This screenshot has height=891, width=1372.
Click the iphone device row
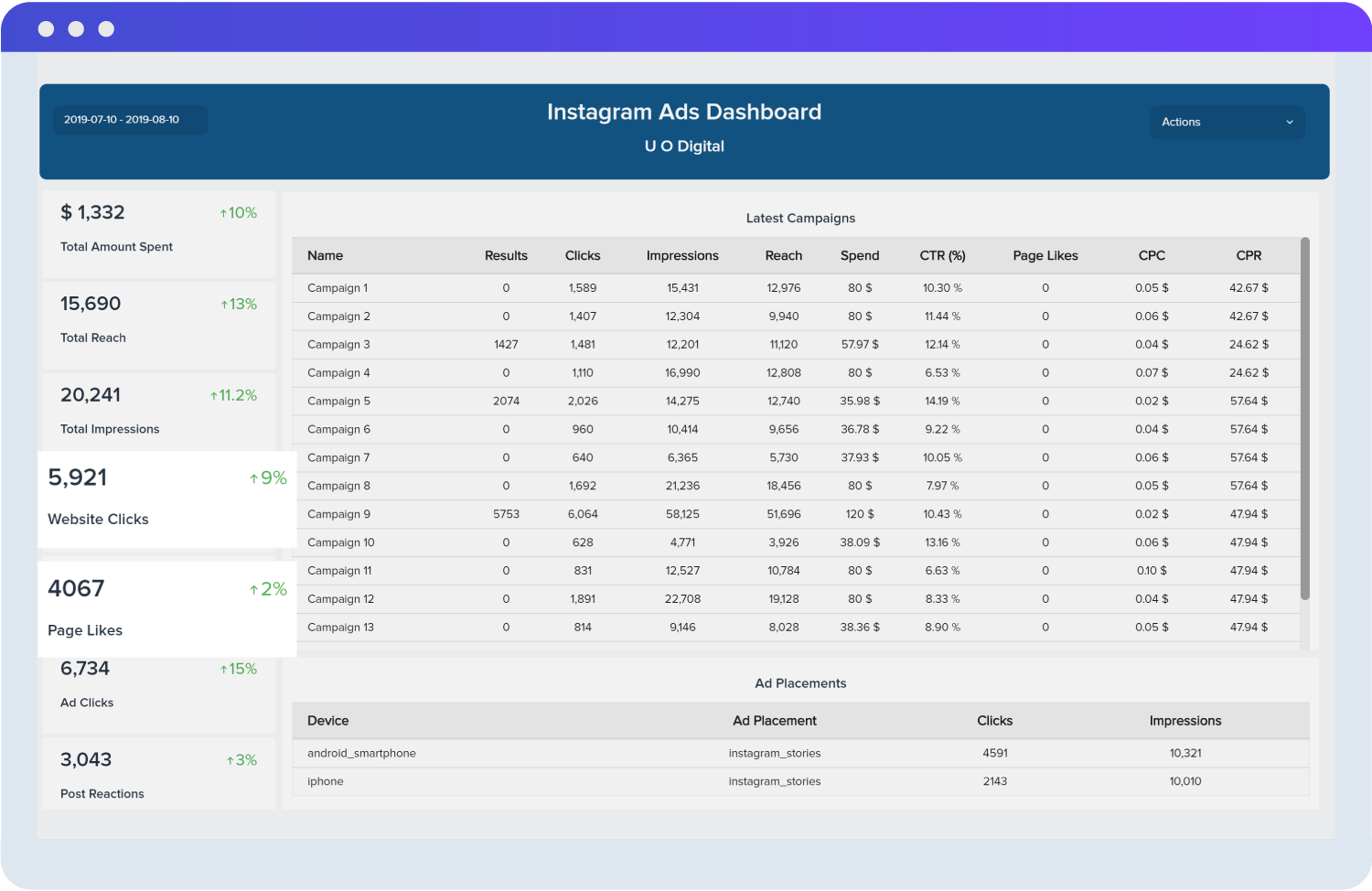tap(800, 782)
